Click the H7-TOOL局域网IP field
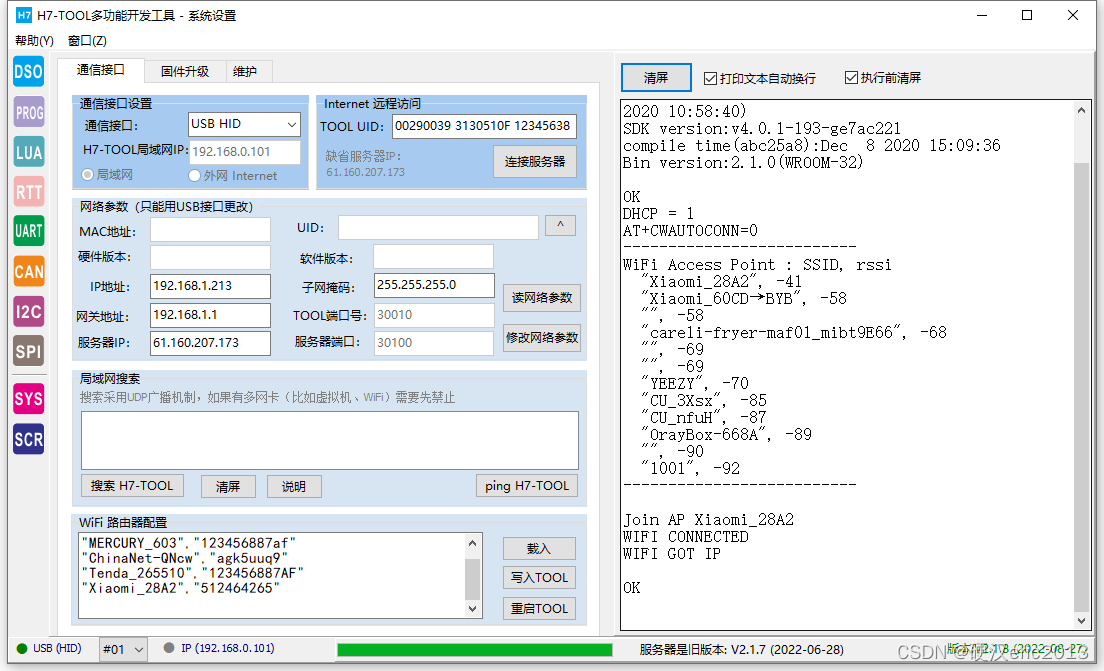This screenshot has width=1104, height=671. click(245, 152)
